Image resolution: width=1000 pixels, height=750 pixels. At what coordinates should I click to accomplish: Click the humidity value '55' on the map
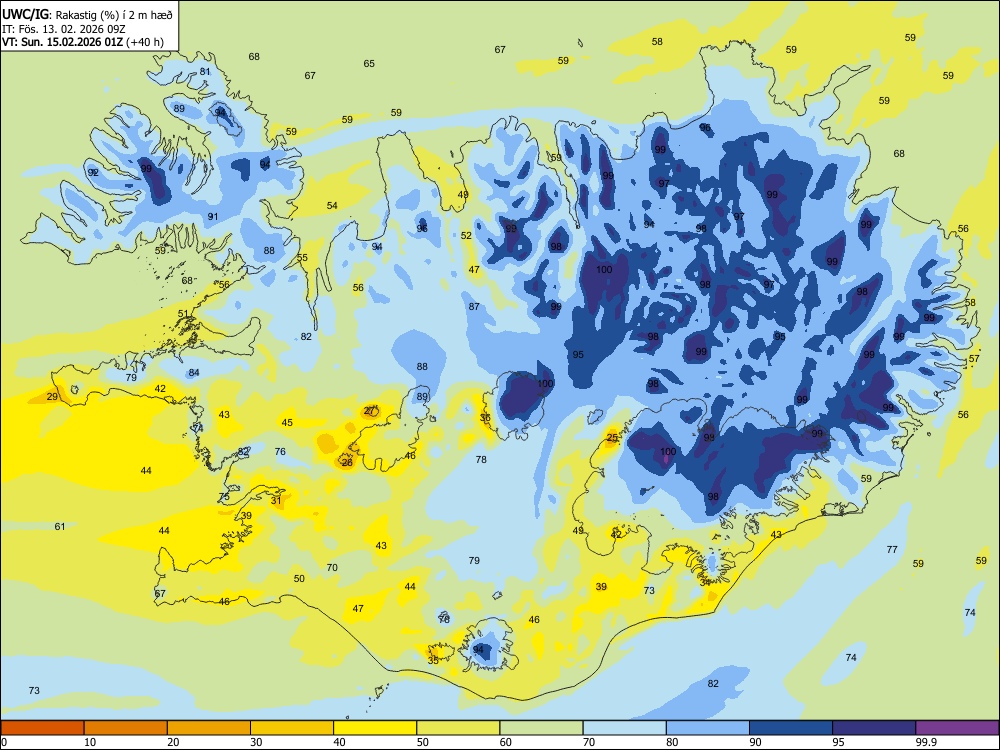(302, 258)
